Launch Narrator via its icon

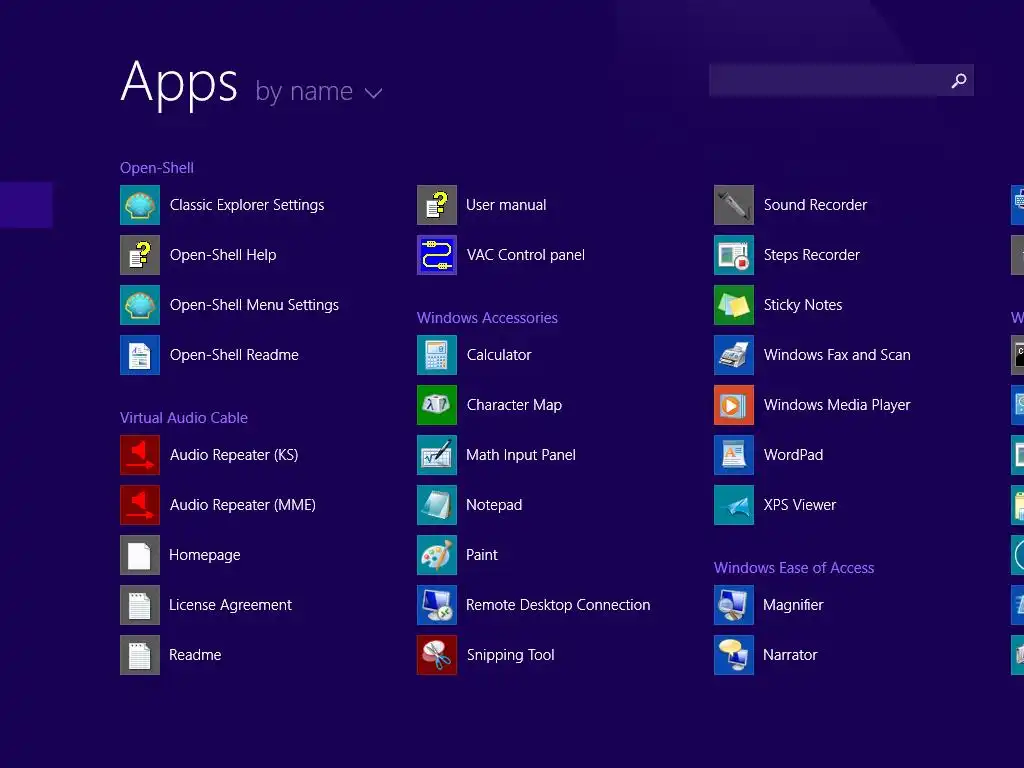[734, 655]
